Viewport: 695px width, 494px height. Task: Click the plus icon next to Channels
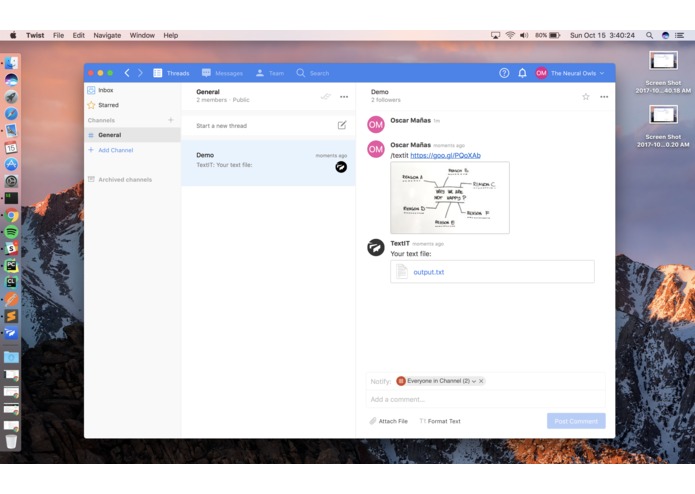[171, 120]
